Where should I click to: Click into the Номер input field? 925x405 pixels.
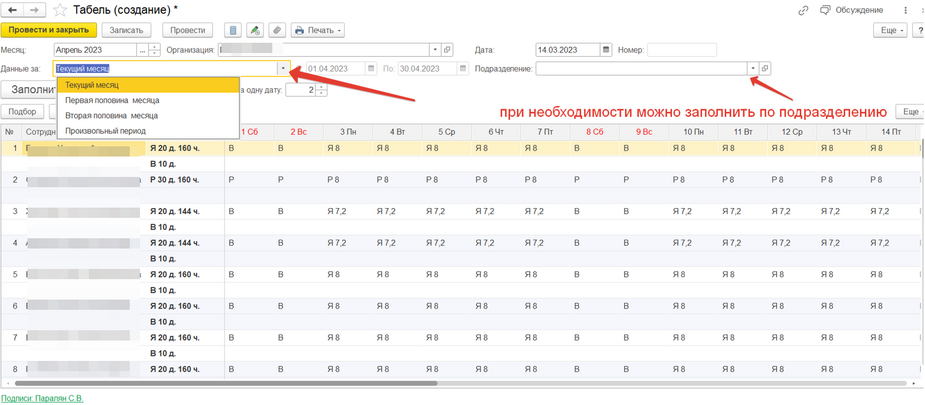[x=681, y=50]
